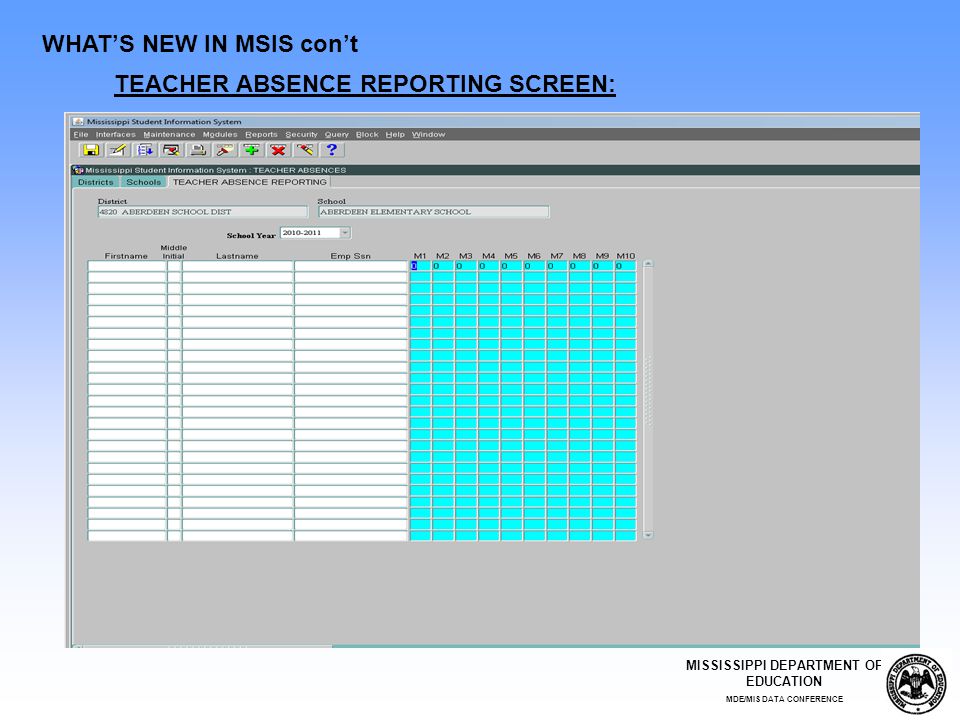Select the first row M5 cell
960x720 pixels.
click(511, 266)
